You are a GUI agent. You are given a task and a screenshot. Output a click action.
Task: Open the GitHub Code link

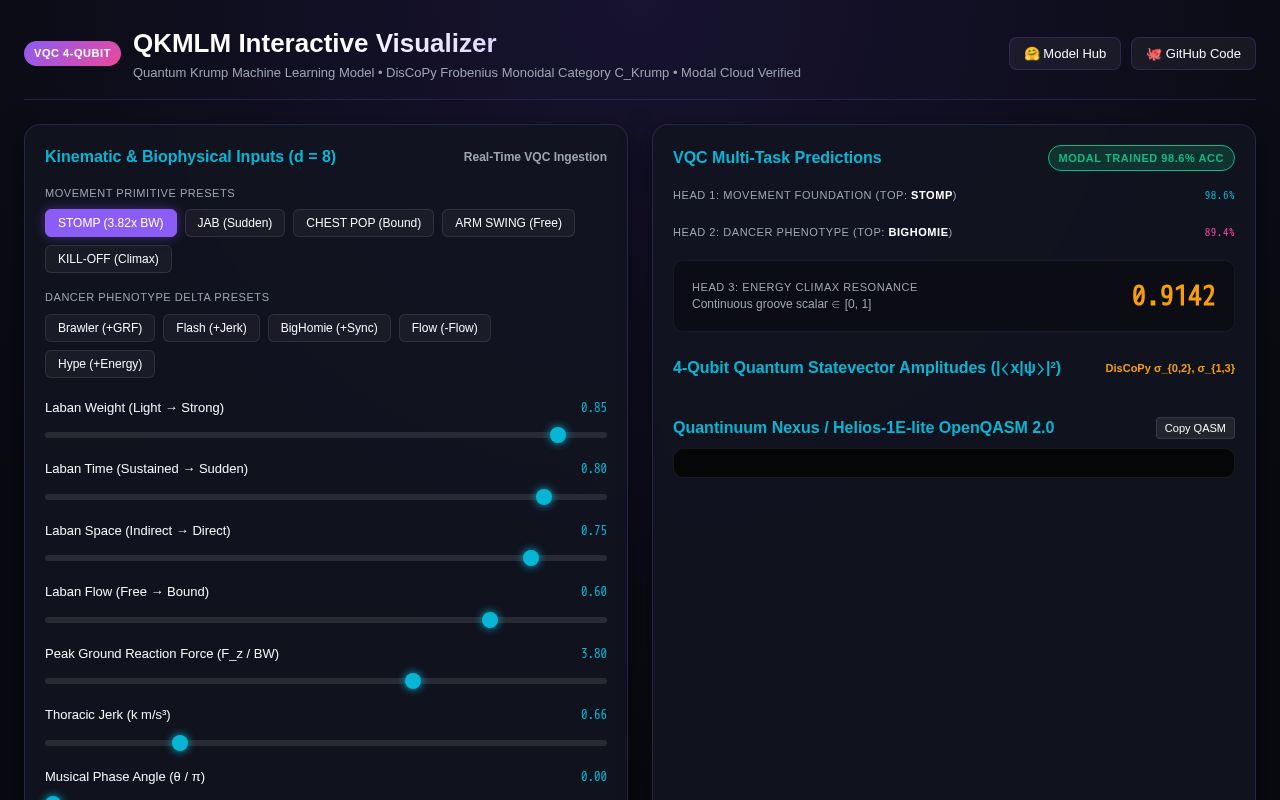1193,54
